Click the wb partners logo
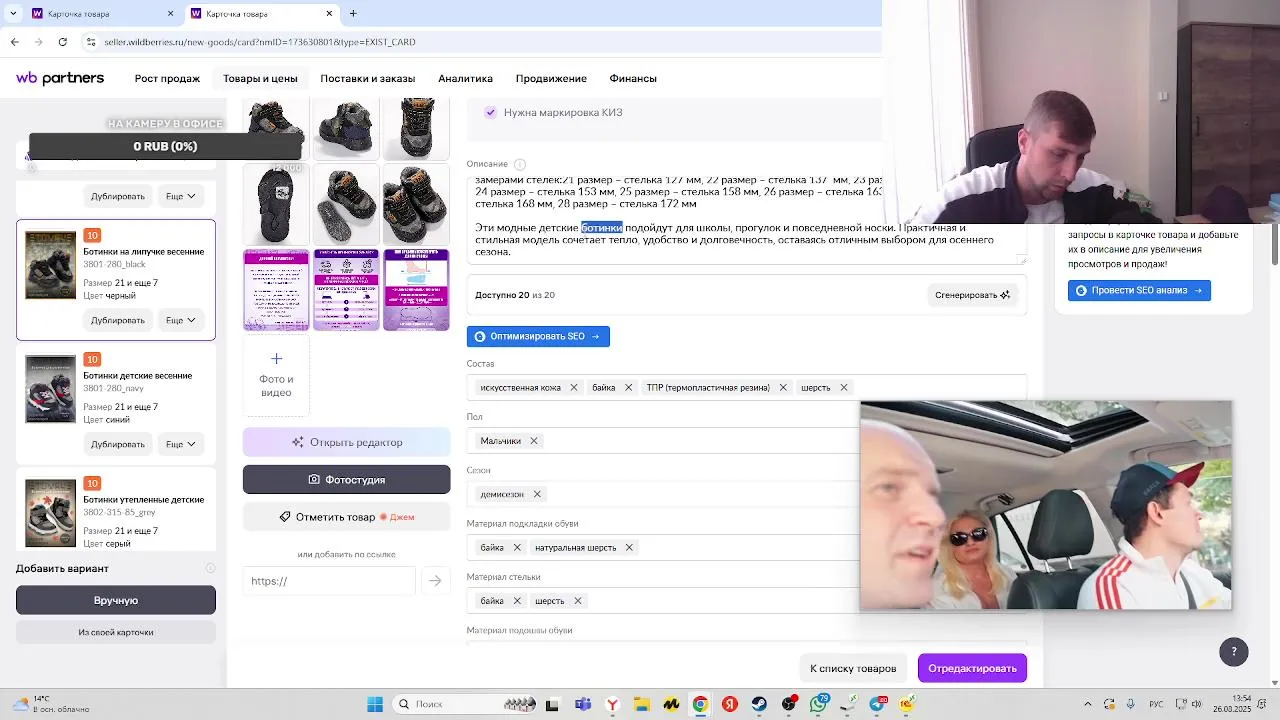 click(x=60, y=78)
